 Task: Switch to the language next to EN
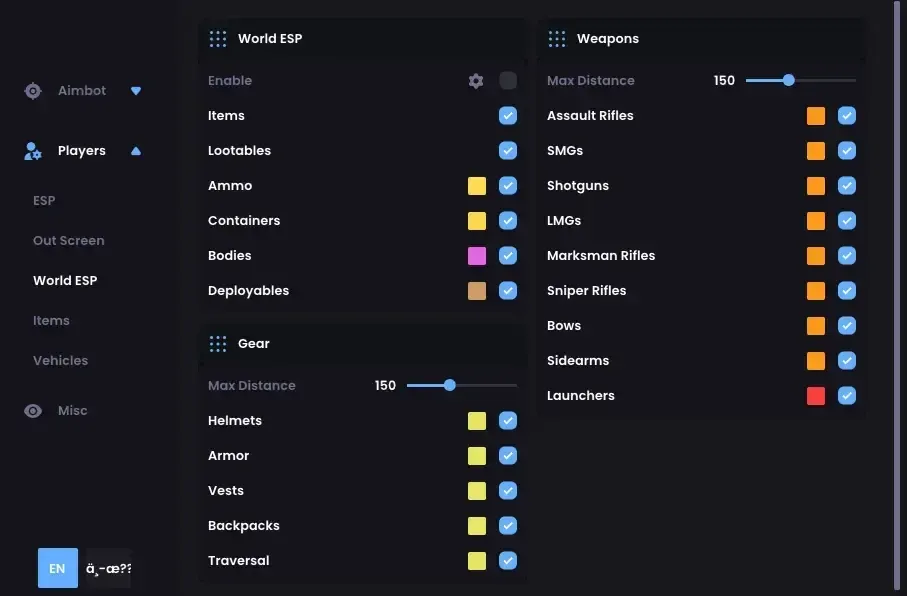(x=109, y=568)
